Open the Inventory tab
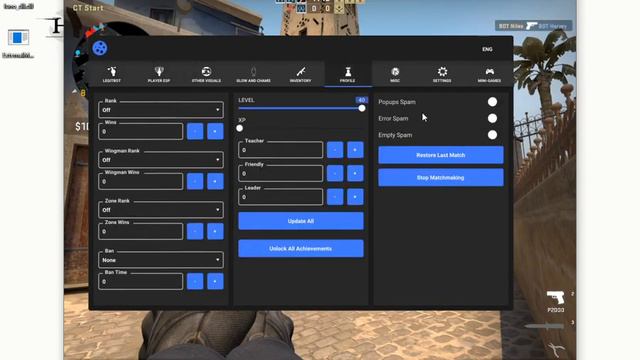The width and height of the screenshot is (640, 360). click(x=300, y=74)
